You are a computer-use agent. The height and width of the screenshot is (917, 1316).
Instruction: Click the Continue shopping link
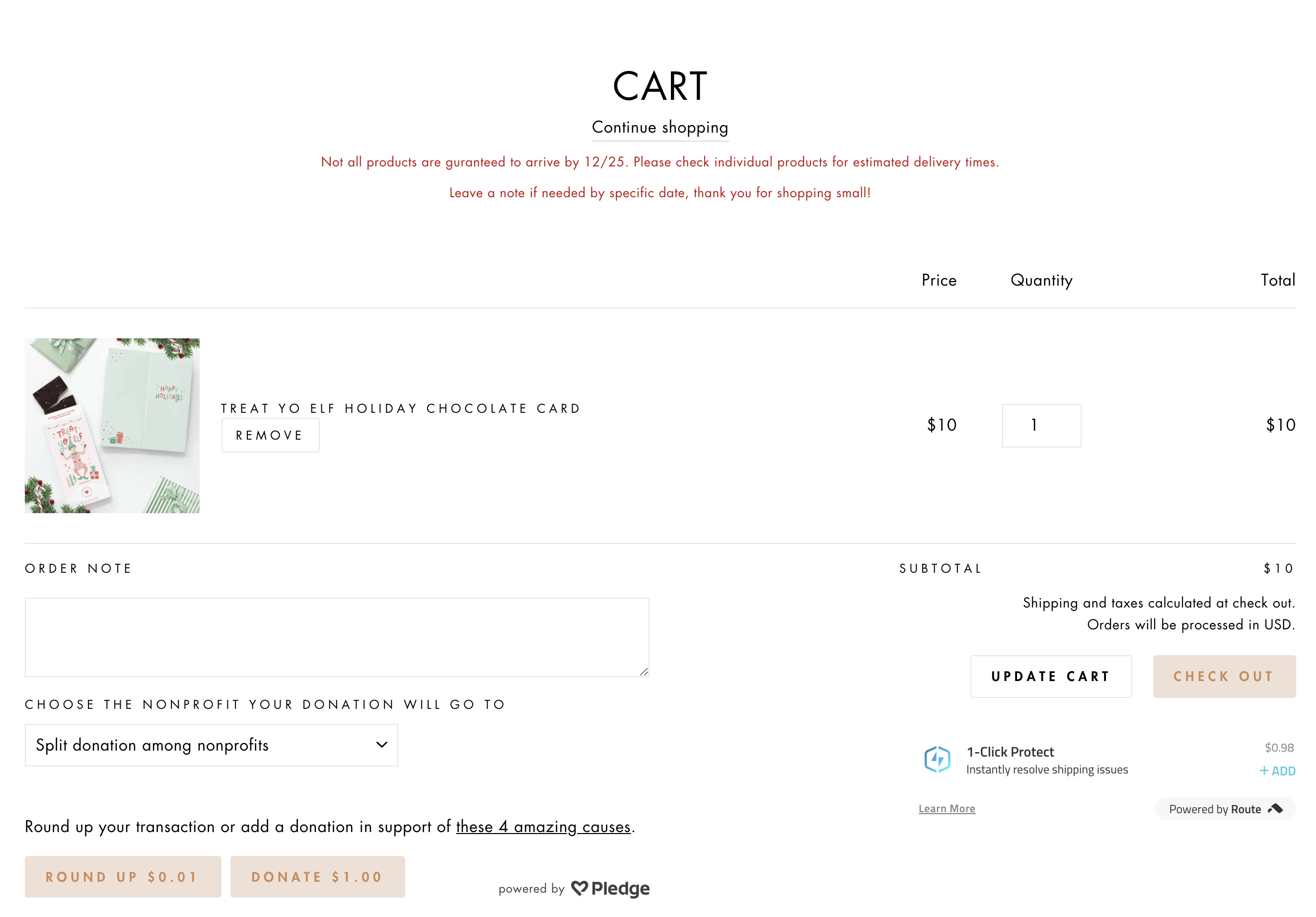point(659,127)
